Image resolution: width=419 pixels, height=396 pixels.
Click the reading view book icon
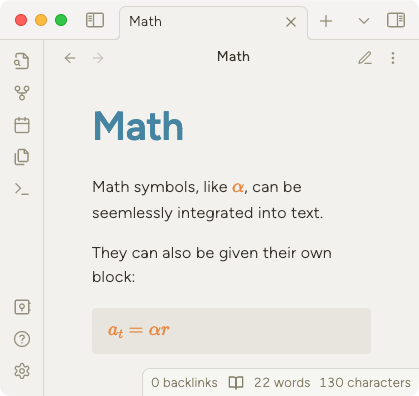coord(236,383)
